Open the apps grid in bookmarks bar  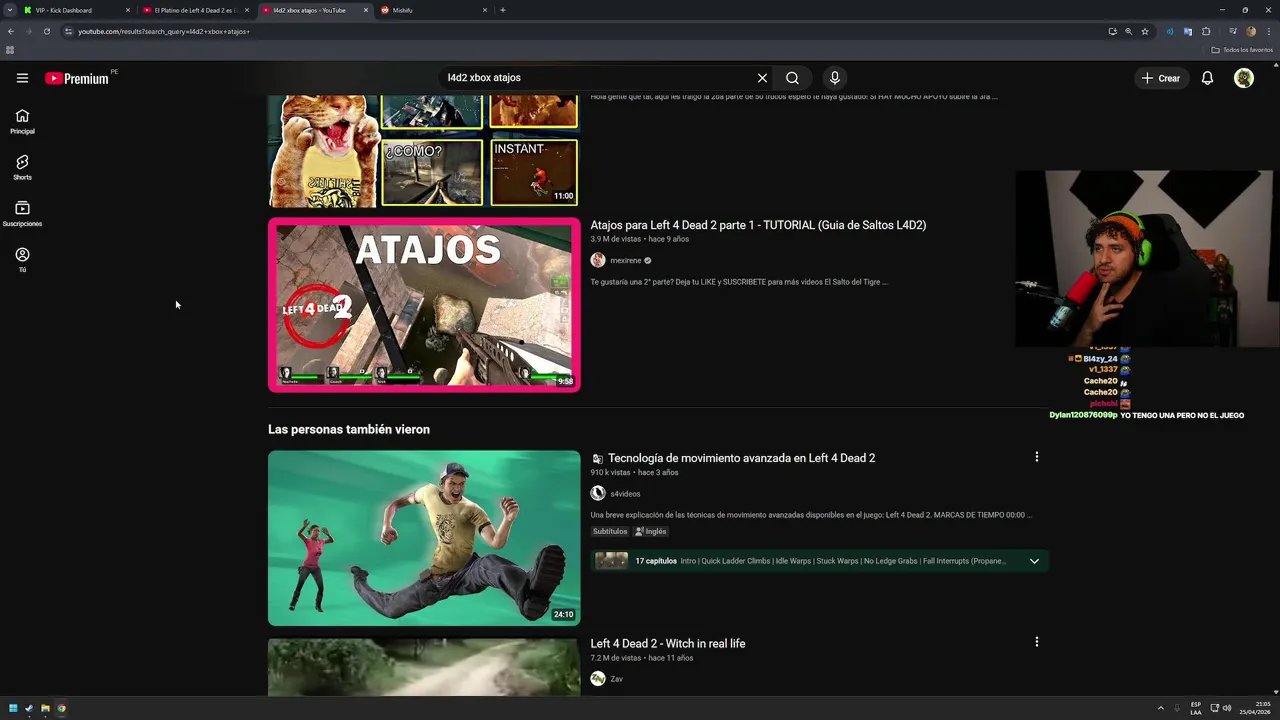10,50
